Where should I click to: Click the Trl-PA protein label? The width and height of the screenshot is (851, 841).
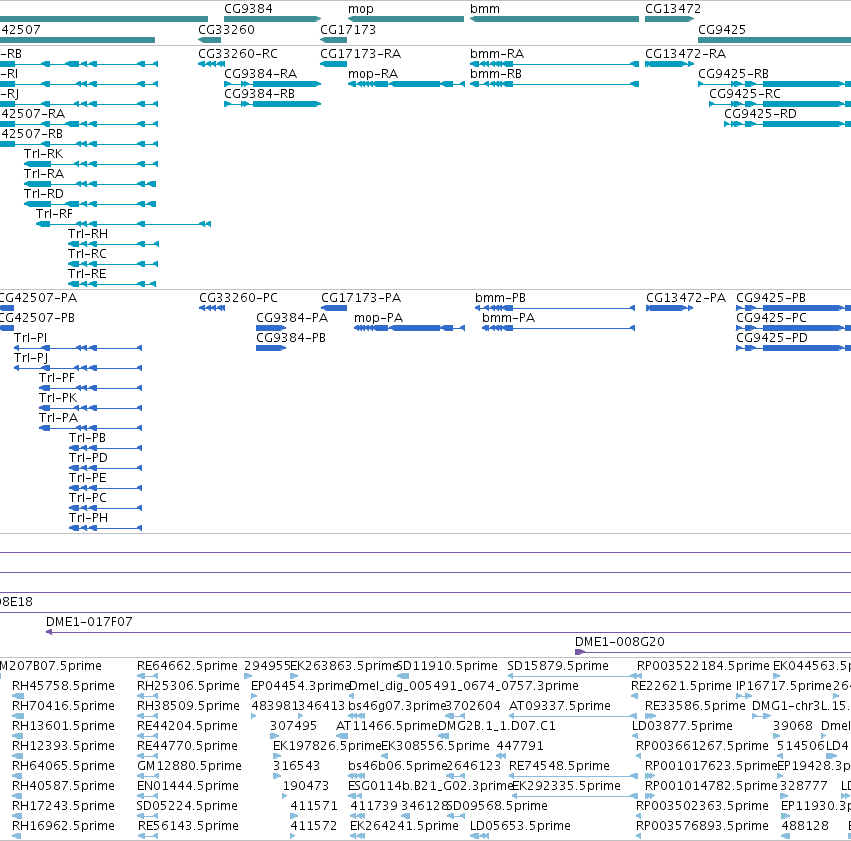[59, 418]
